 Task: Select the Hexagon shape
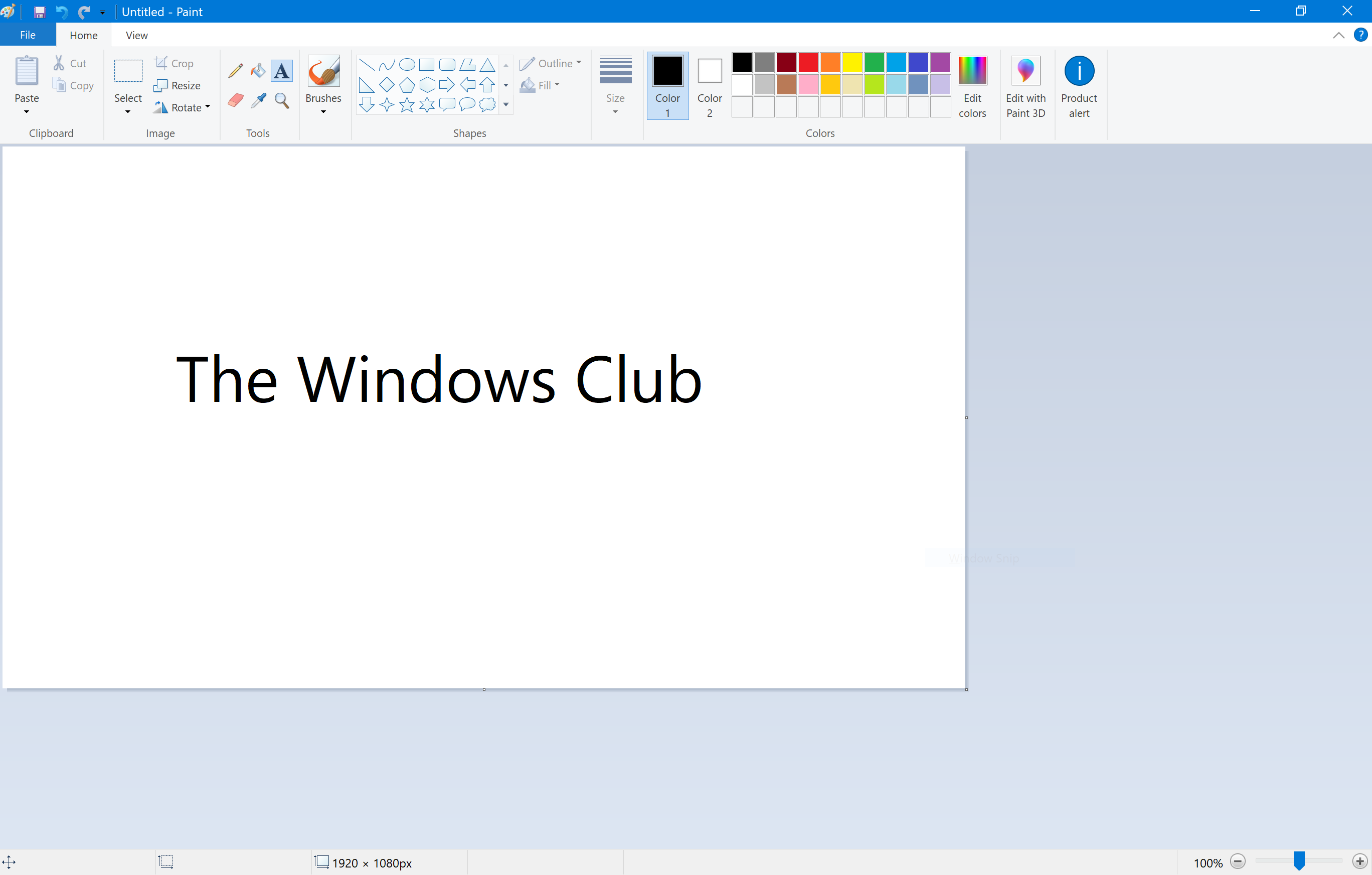(427, 85)
